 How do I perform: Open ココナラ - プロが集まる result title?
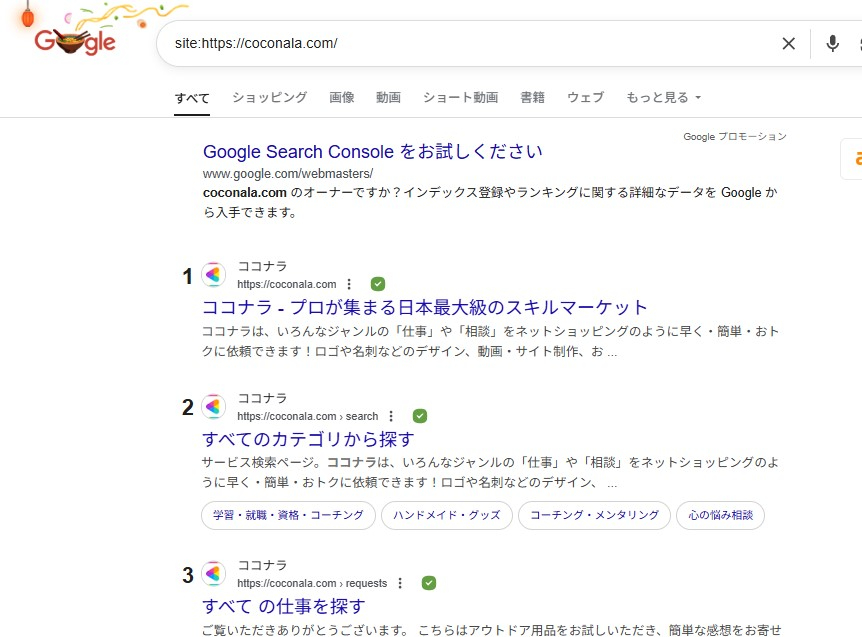click(425, 307)
